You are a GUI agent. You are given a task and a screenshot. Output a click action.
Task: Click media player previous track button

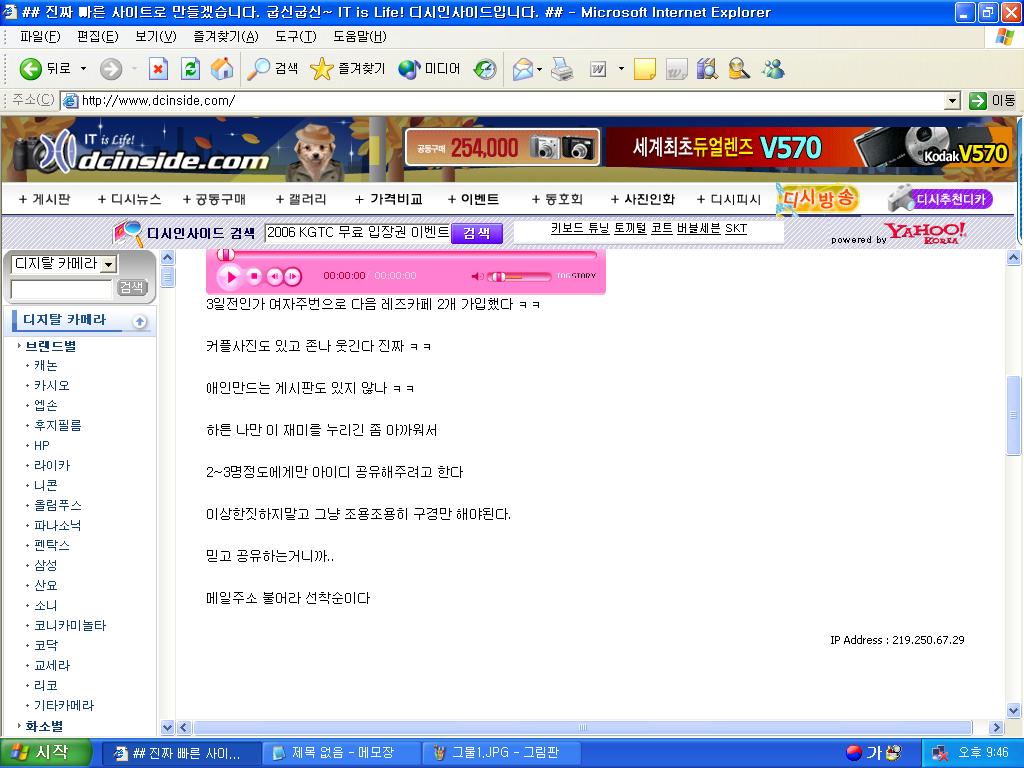274,277
